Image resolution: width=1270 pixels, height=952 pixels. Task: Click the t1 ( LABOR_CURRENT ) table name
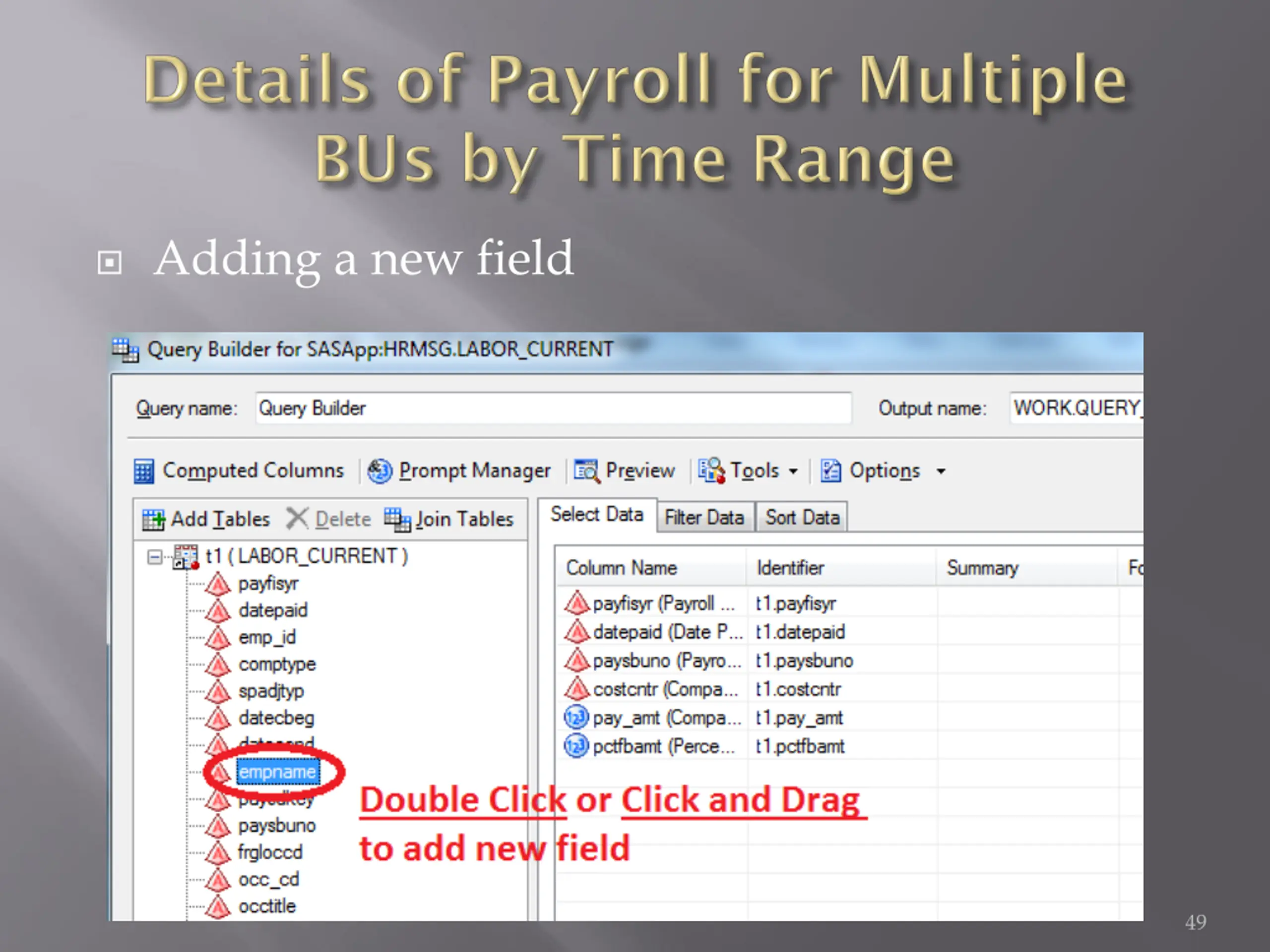tap(307, 557)
